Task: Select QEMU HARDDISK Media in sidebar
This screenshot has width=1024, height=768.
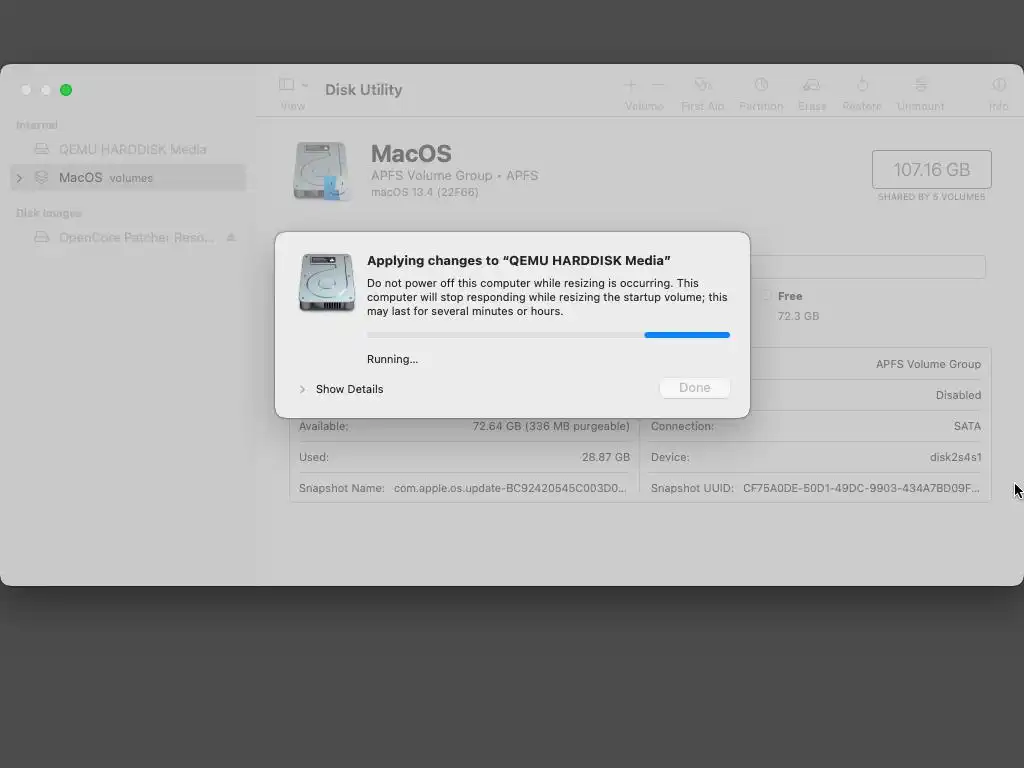Action: point(129,150)
